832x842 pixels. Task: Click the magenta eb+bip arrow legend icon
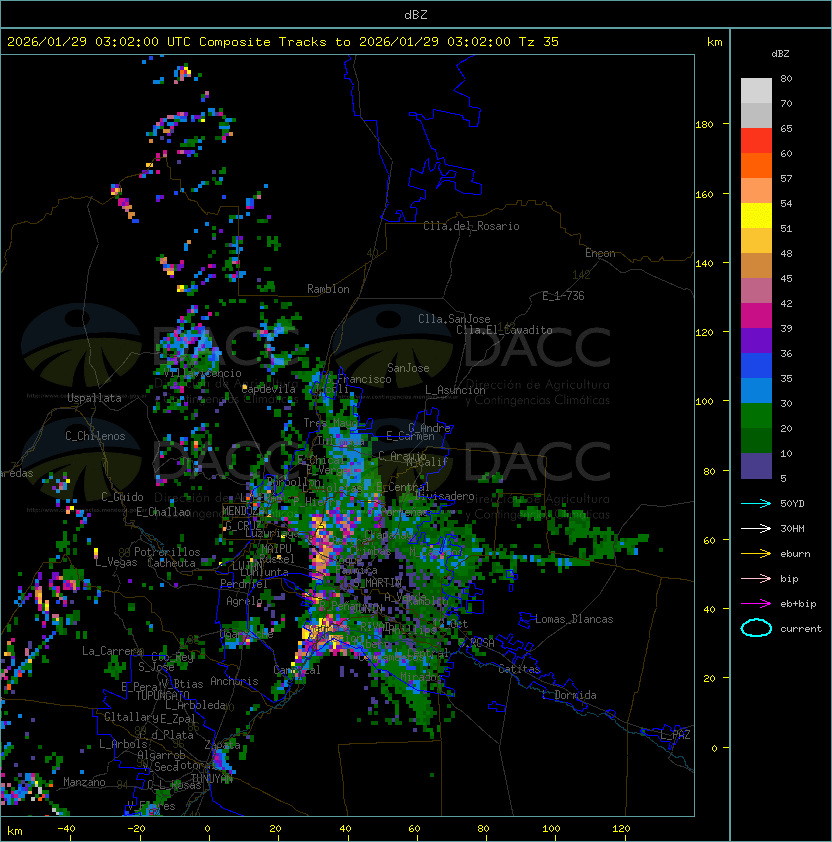coord(756,604)
